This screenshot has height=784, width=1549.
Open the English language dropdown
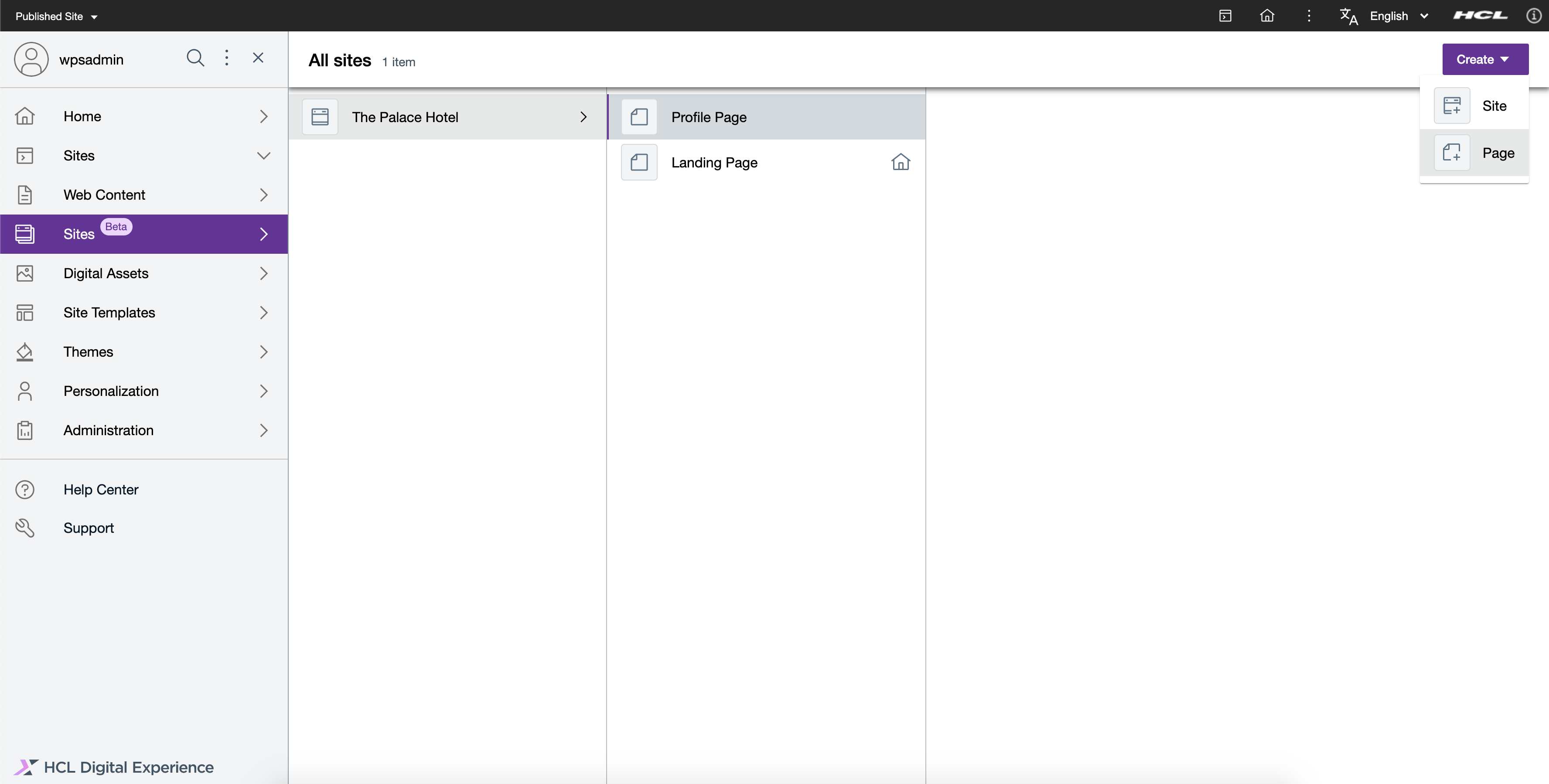pos(1400,16)
